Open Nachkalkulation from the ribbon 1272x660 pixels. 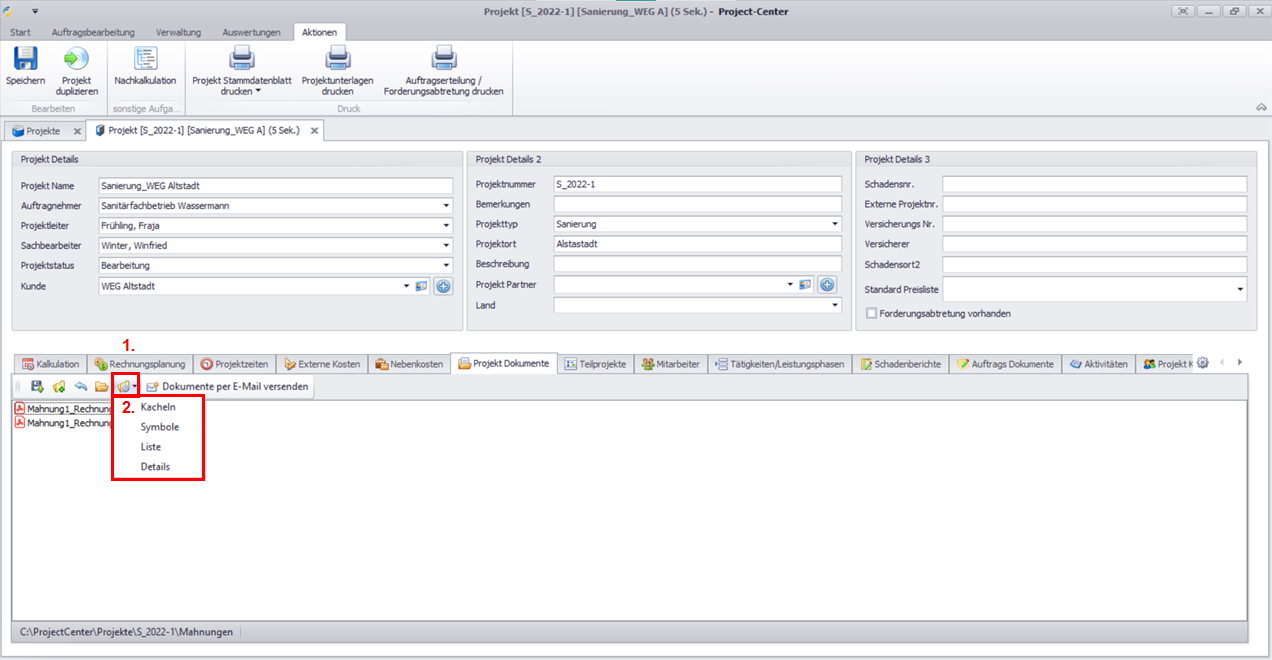(145, 60)
